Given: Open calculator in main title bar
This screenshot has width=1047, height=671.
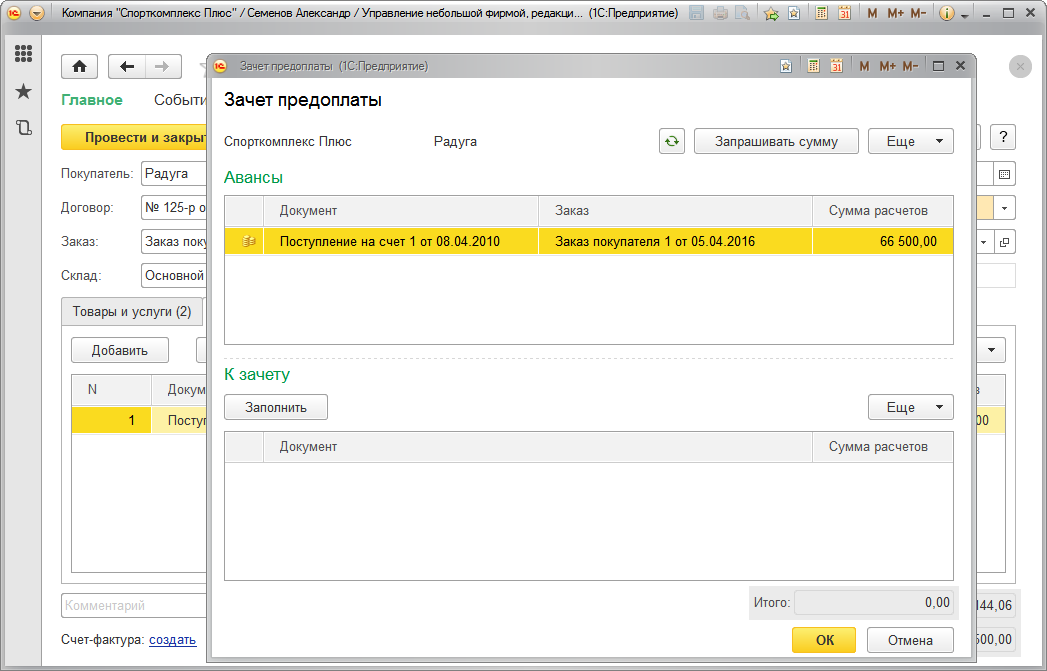Looking at the screenshot, I should point(822,13).
